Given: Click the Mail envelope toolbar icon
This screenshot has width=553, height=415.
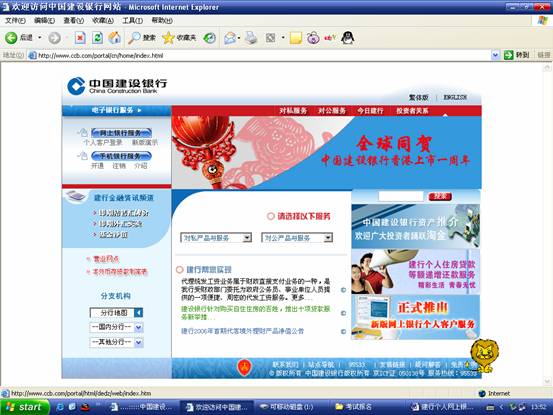Looking at the screenshot, I should point(230,38).
